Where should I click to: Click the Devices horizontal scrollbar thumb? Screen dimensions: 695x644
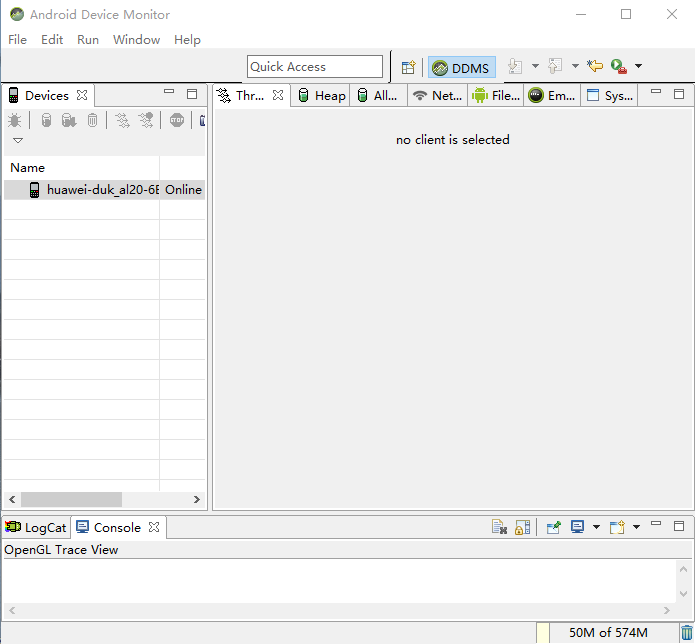(x=71, y=500)
